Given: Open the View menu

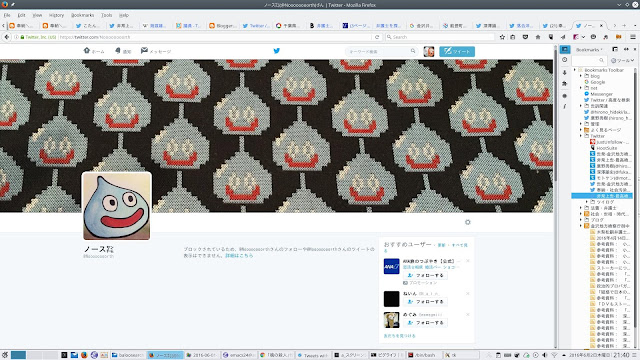Looking at the screenshot, I should [37, 15].
